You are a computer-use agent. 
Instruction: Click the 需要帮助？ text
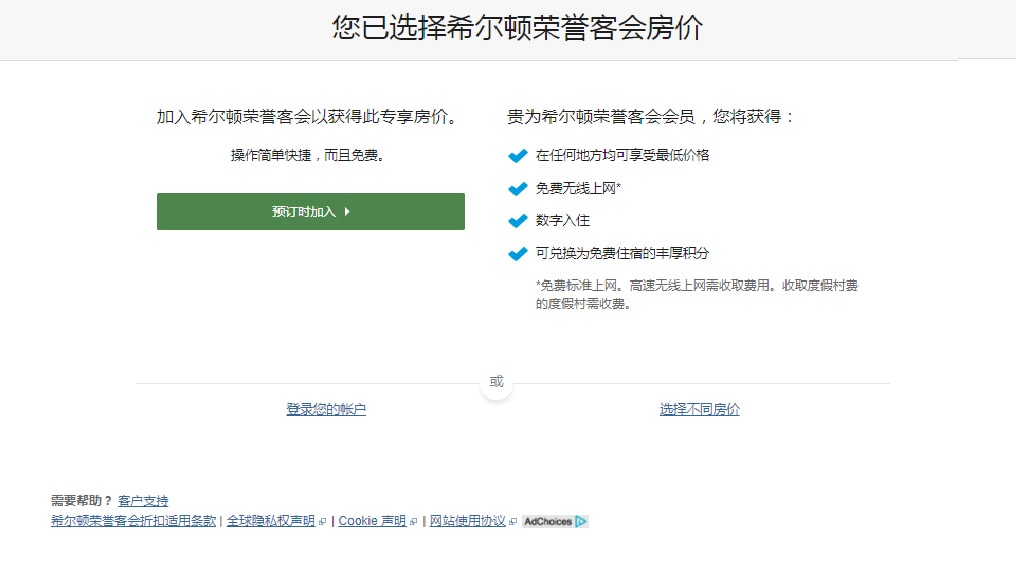[82, 501]
